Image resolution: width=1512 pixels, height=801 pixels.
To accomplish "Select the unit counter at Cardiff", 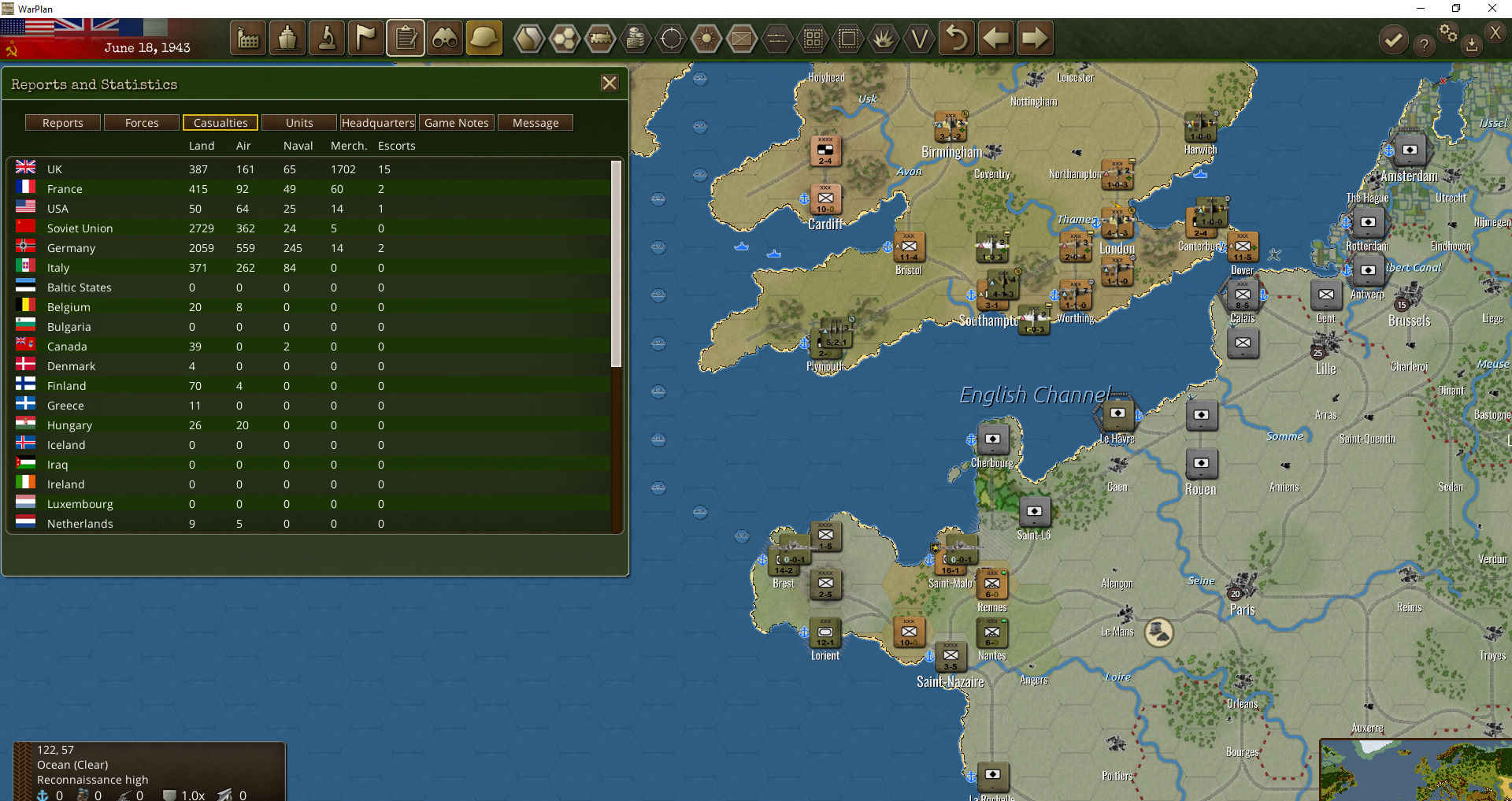I will (825, 199).
